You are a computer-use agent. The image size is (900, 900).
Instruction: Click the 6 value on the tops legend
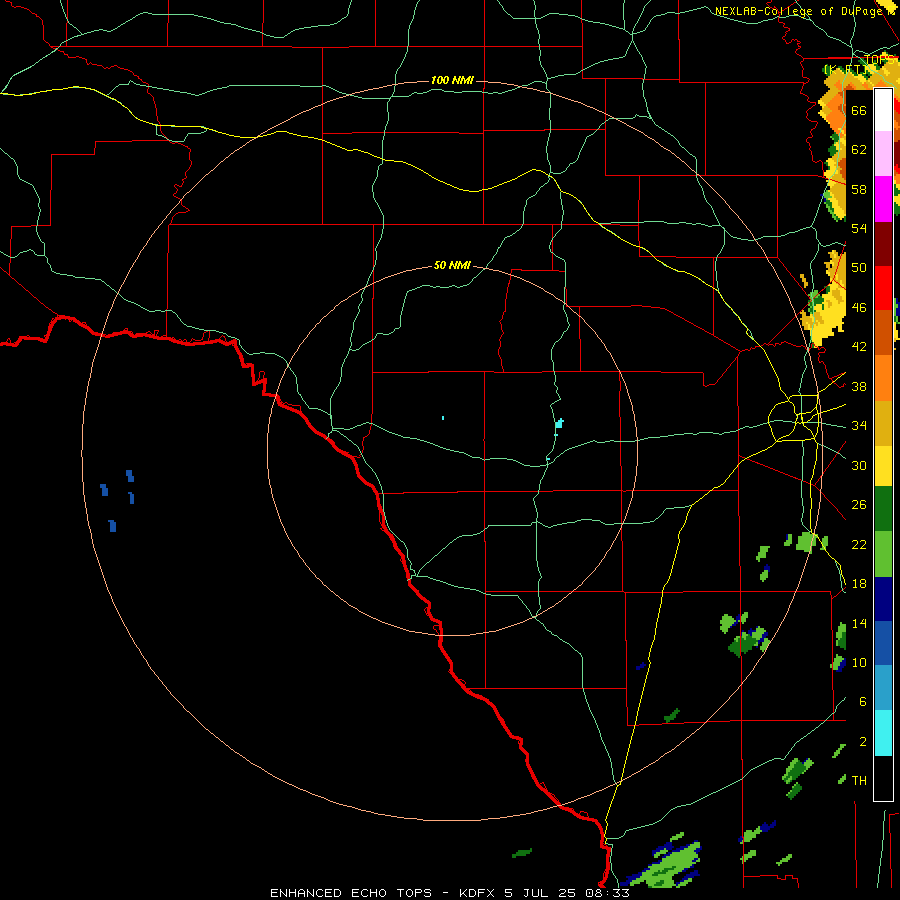(x=862, y=702)
